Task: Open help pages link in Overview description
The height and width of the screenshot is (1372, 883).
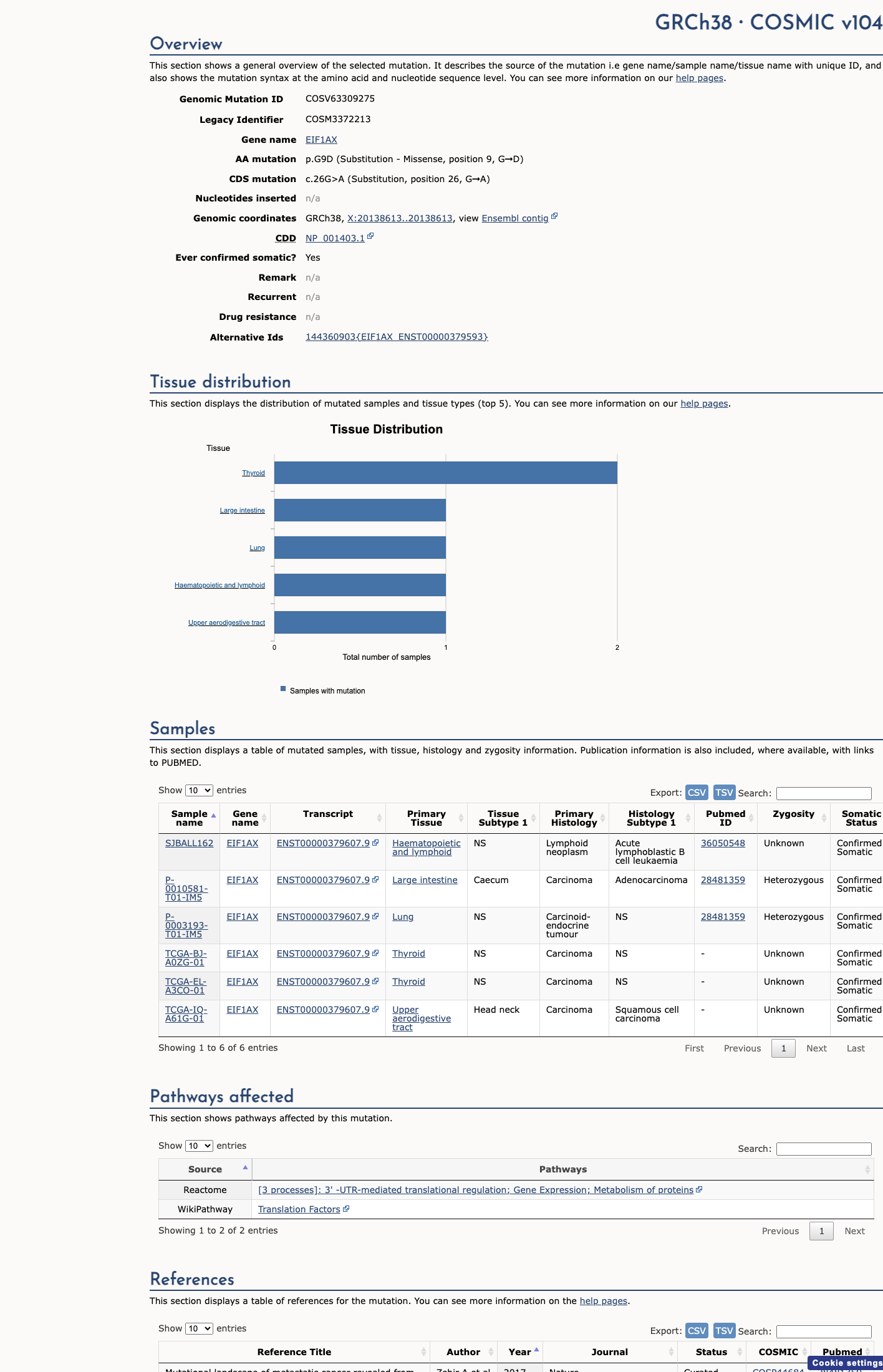Action: [x=700, y=78]
